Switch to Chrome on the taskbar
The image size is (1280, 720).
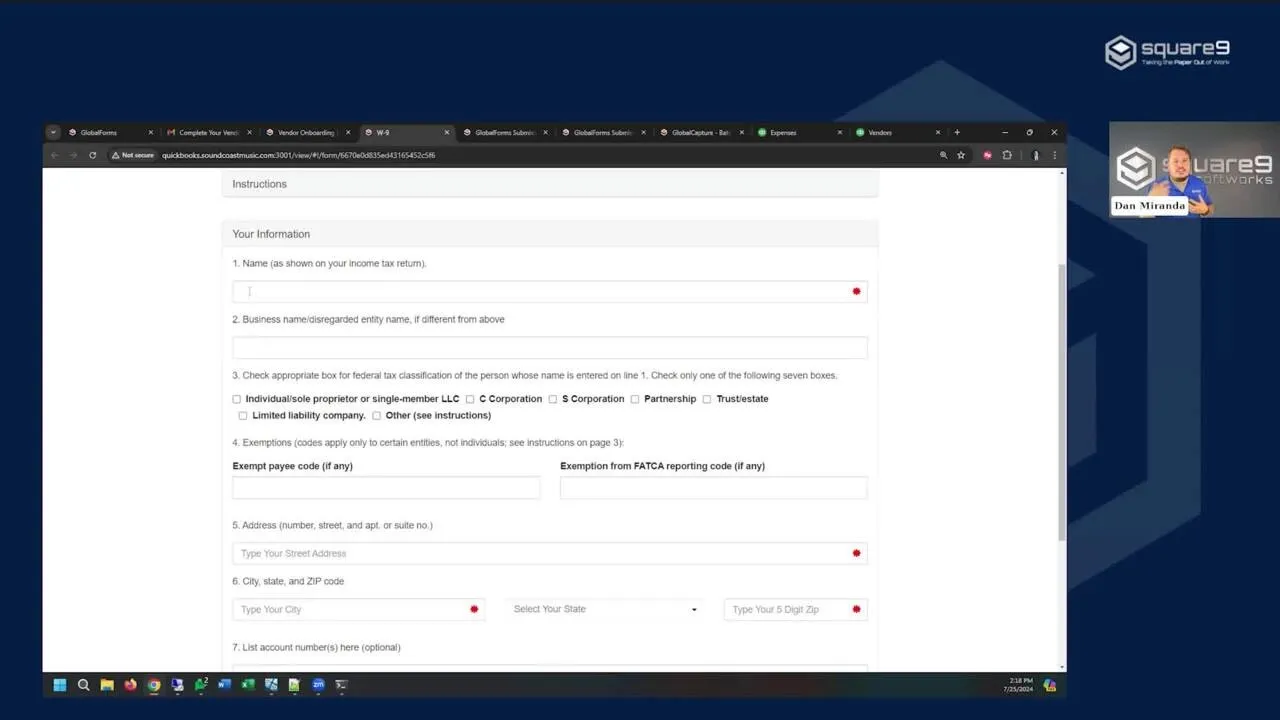(x=154, y=685)
